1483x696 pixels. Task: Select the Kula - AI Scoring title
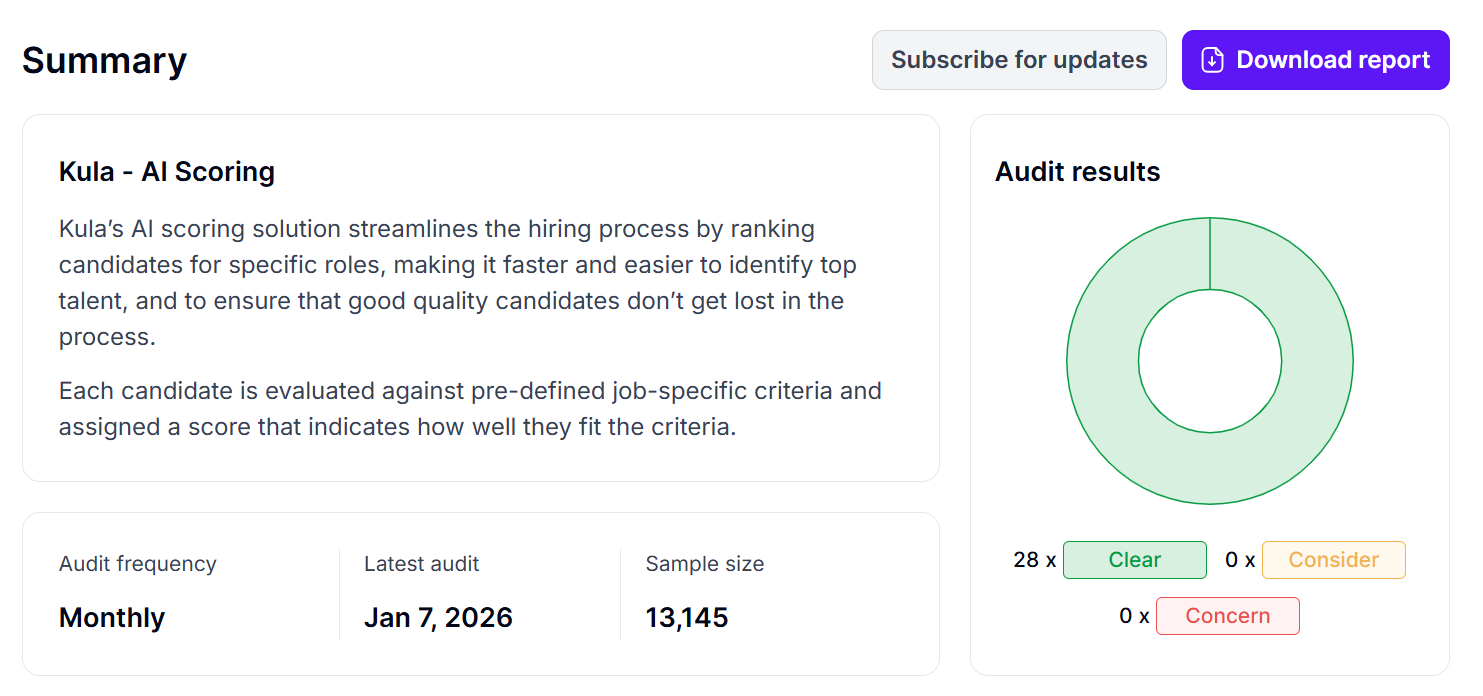(167, 172)
